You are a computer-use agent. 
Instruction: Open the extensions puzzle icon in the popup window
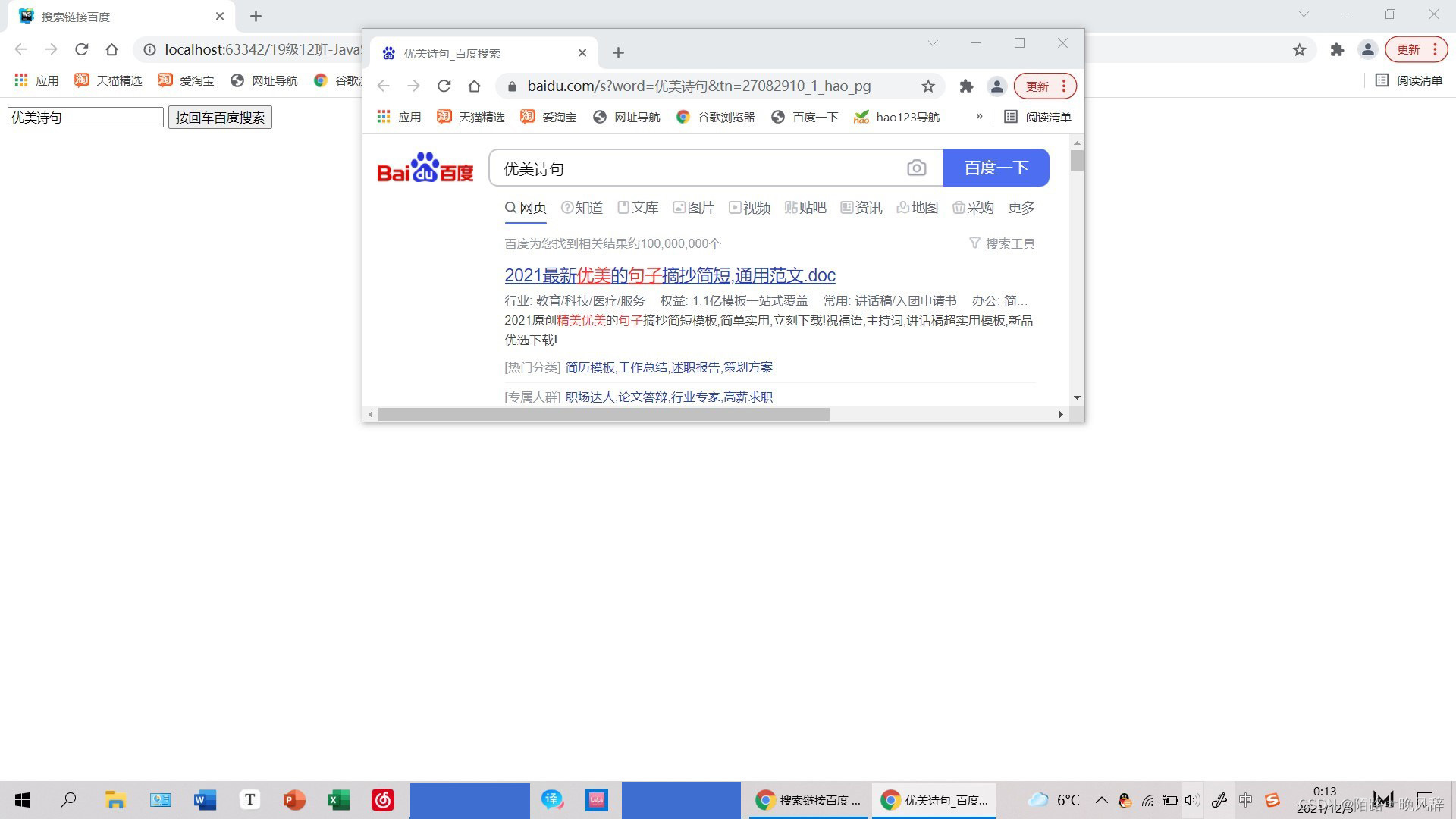pos(965,86)
